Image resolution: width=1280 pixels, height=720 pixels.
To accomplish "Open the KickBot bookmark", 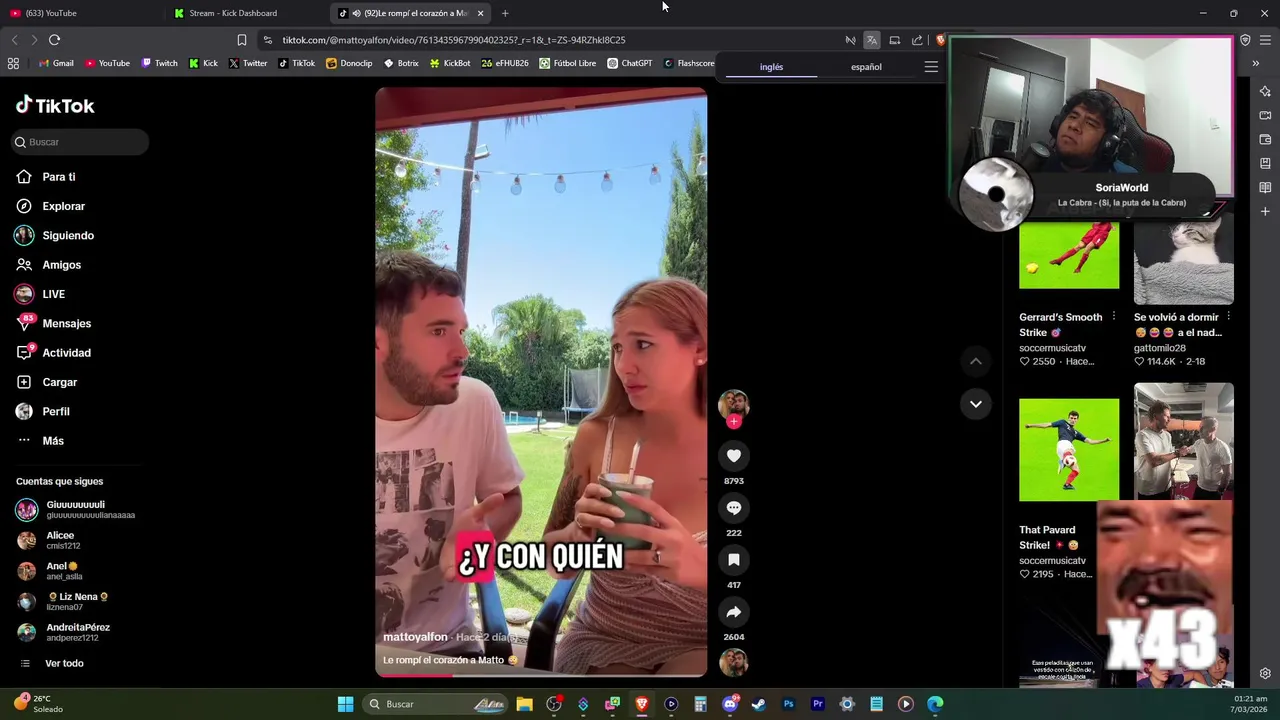I will 450,63.
